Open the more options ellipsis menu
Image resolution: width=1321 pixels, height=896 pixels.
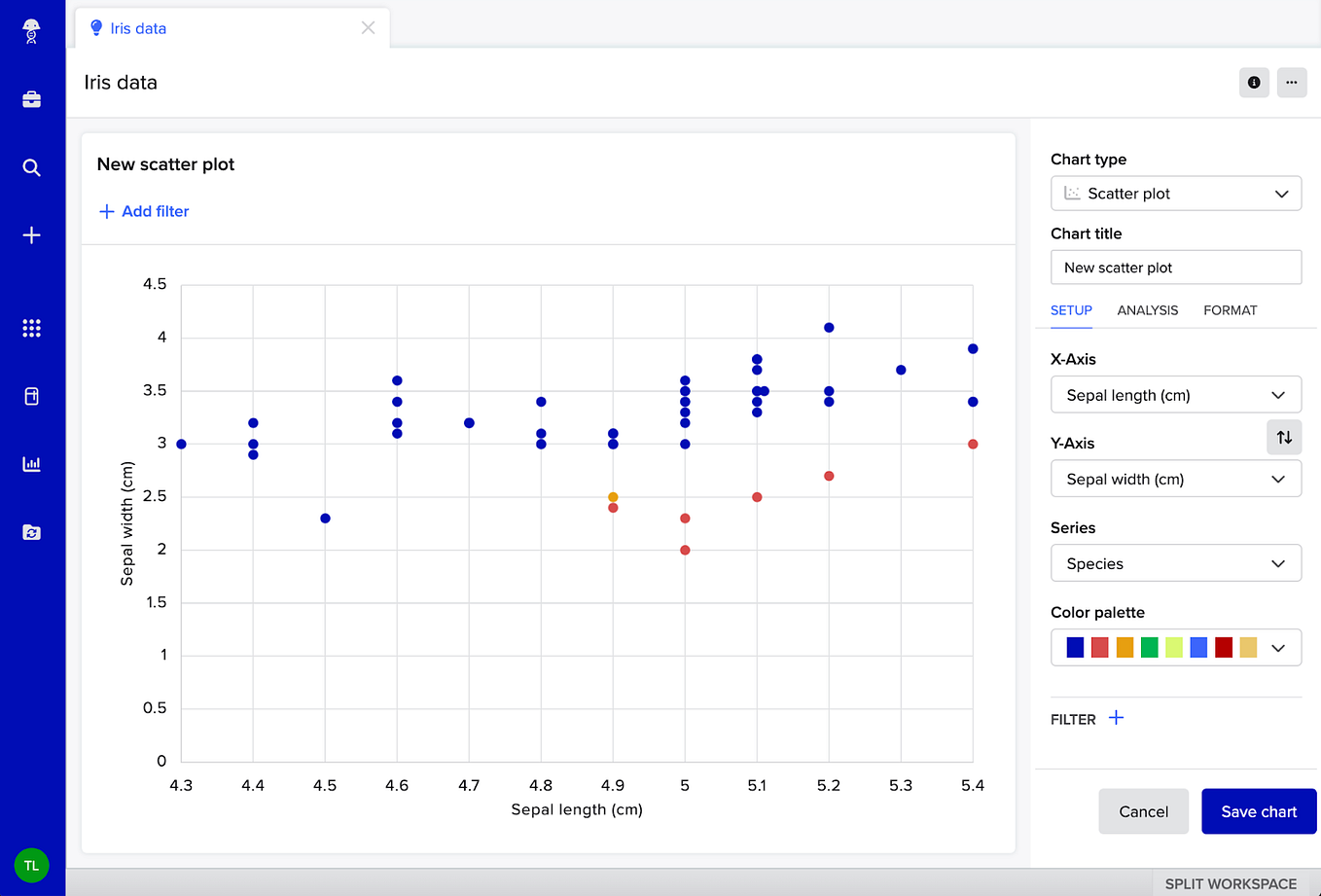click(x=1292, y=83)
